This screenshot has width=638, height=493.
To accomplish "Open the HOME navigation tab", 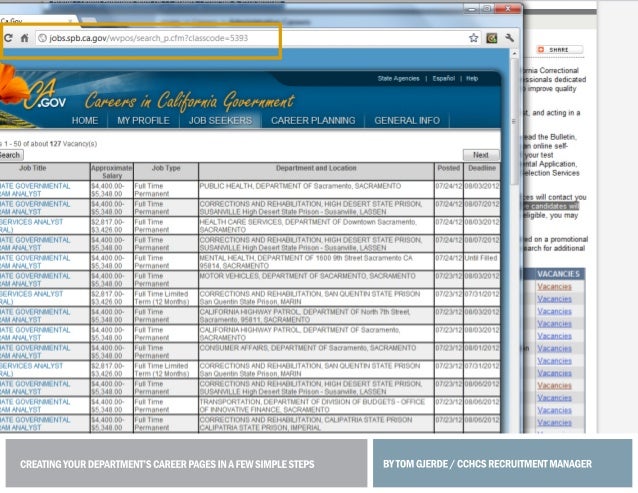I will tap(85, 120).
